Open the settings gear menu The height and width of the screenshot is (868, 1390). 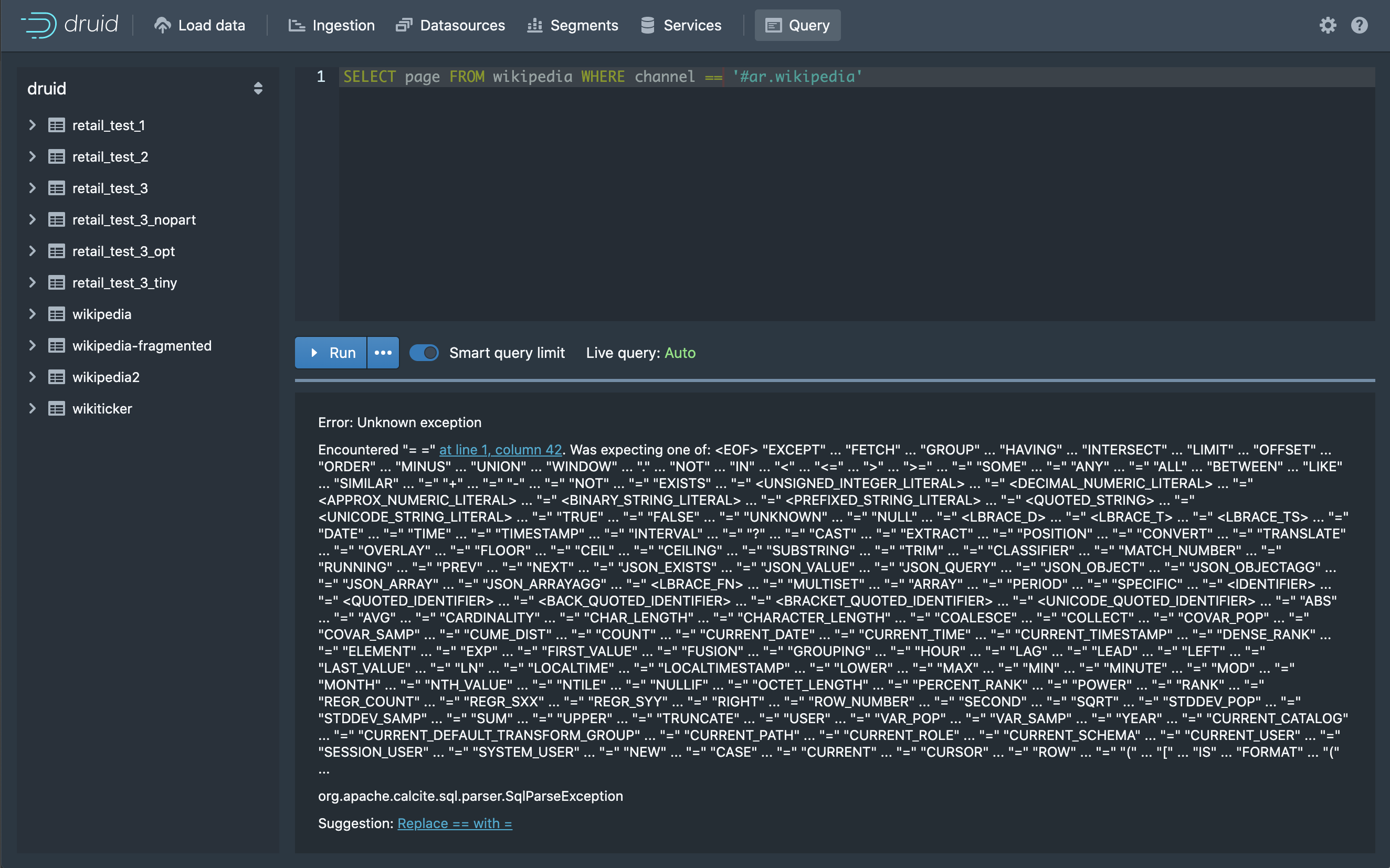pyautogui.click(x=1327, y=25)
